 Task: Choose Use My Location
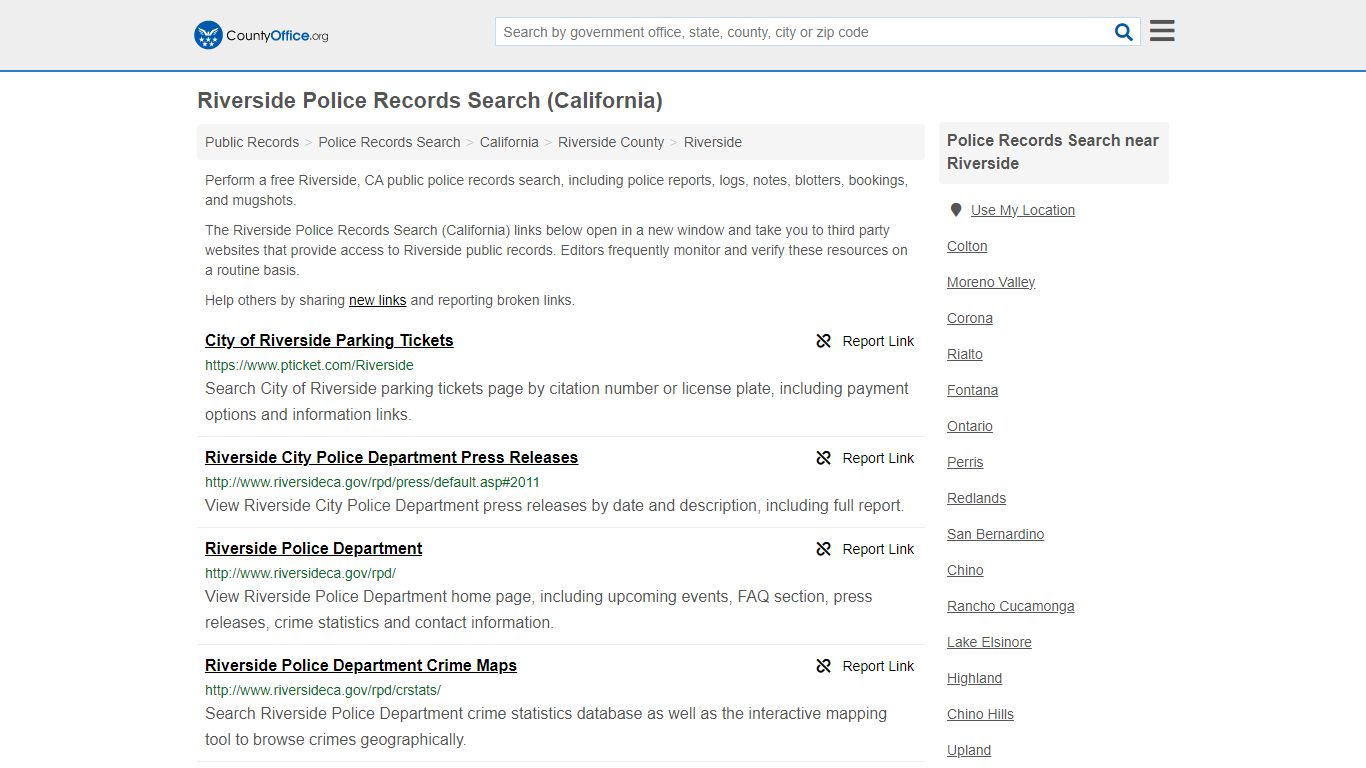1023,210
